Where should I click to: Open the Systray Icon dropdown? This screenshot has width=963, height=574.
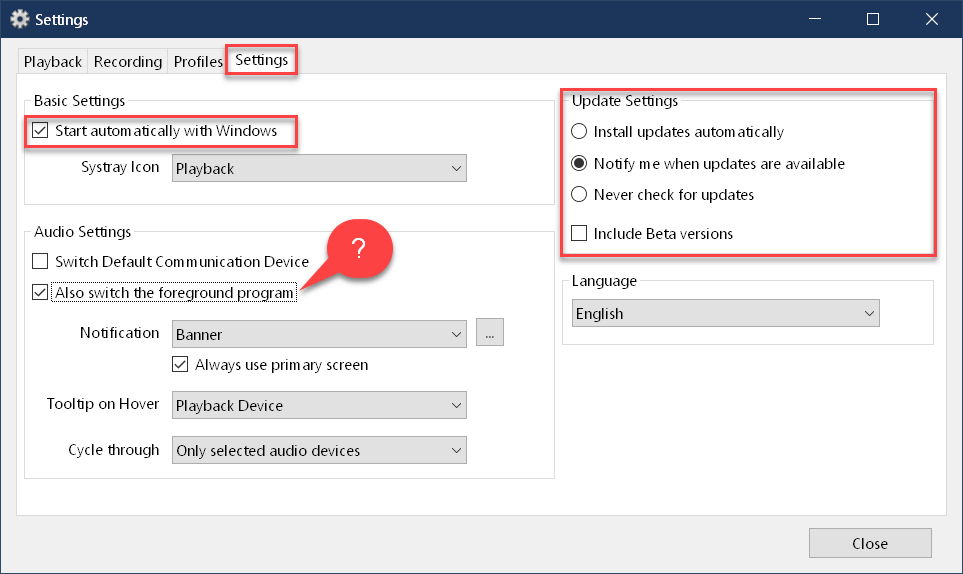319,168
